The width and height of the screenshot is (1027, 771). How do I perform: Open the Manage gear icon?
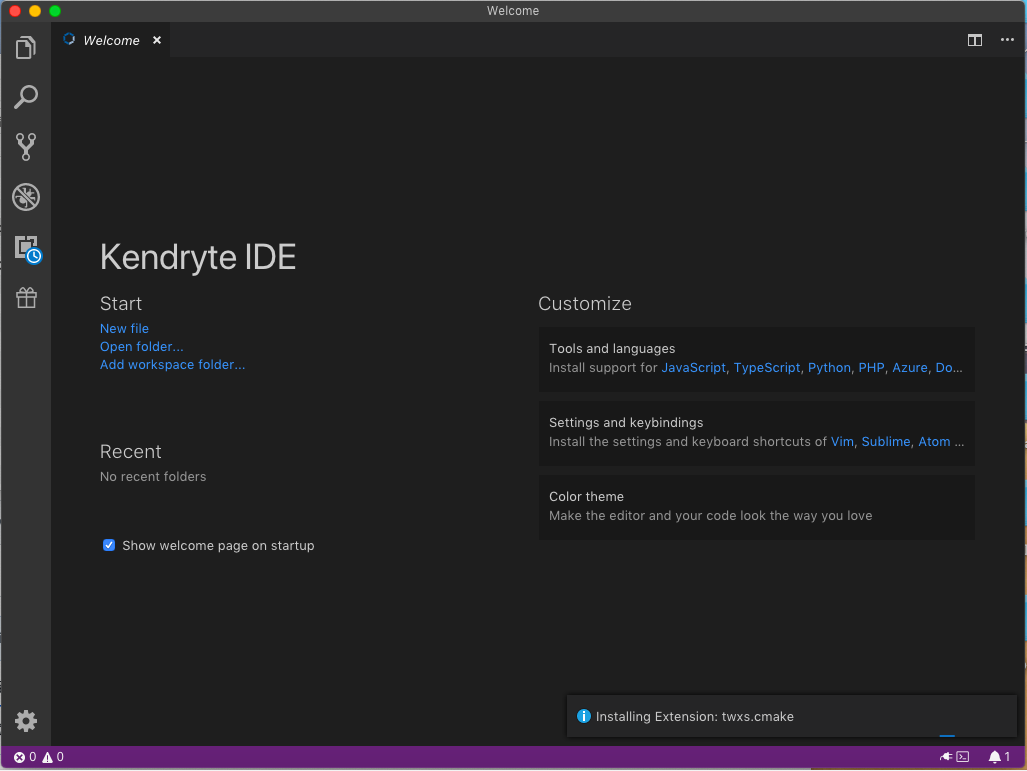[26, 721]
